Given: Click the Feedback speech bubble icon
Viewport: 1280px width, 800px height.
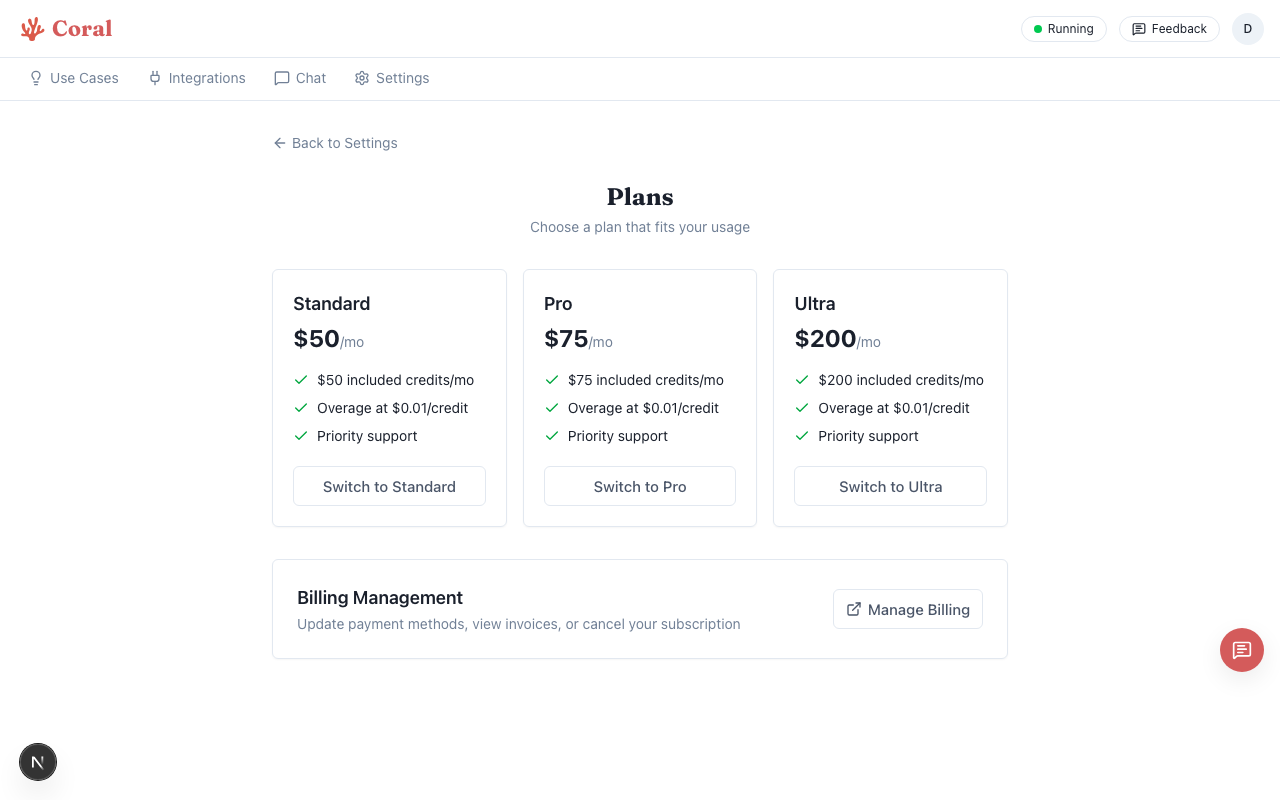Looking at the screenshot, I should coord(1137,29).
